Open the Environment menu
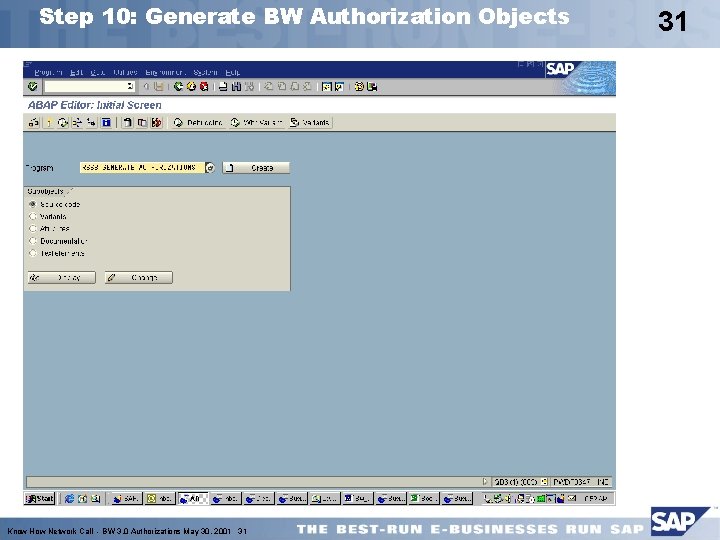The image size is (720, 540). tap(165, 72)
